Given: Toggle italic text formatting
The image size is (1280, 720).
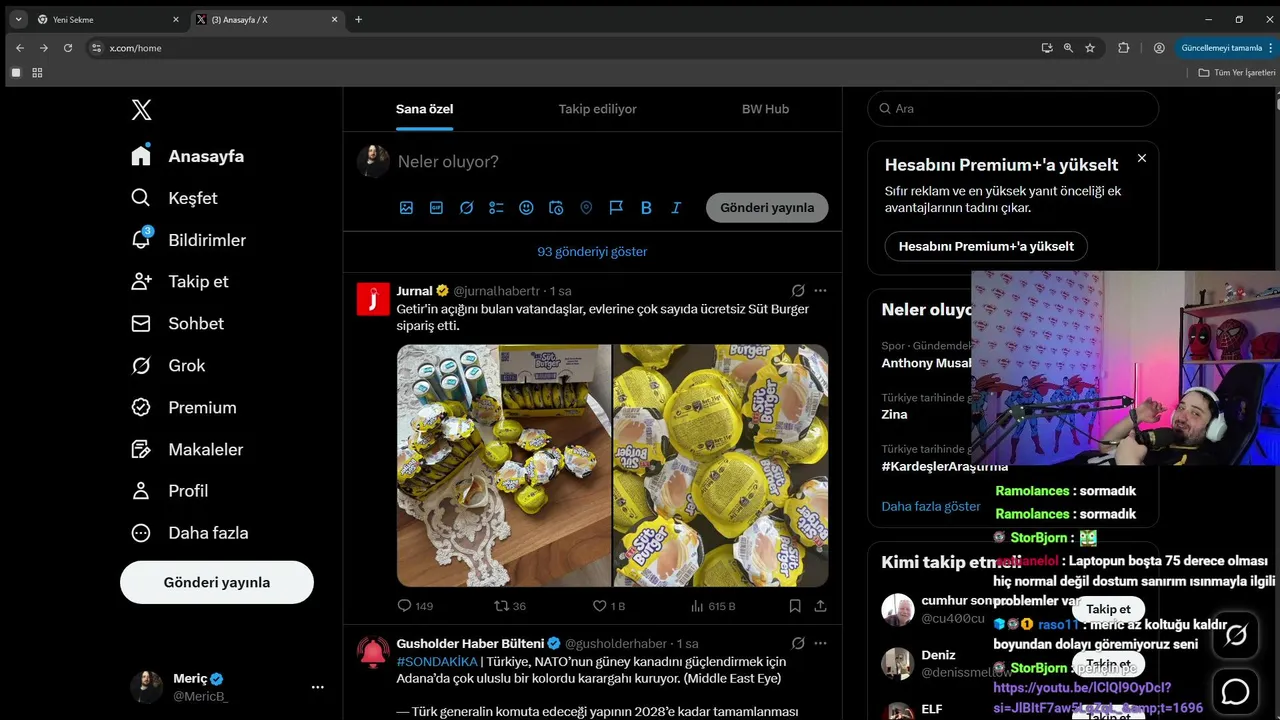Looking at the screenshot, I should pos(676,208).
